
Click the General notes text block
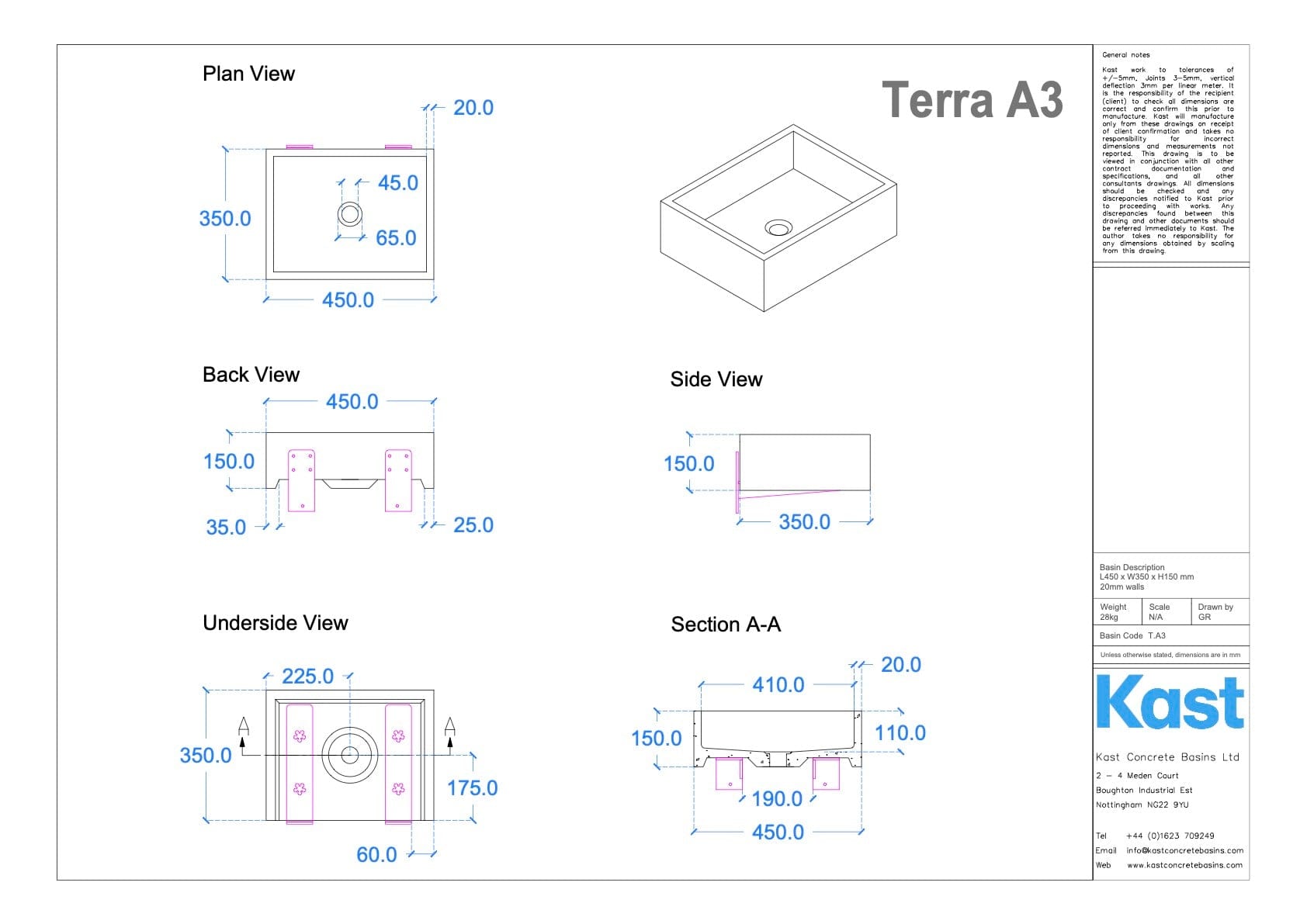click(x=1167, y=154)
